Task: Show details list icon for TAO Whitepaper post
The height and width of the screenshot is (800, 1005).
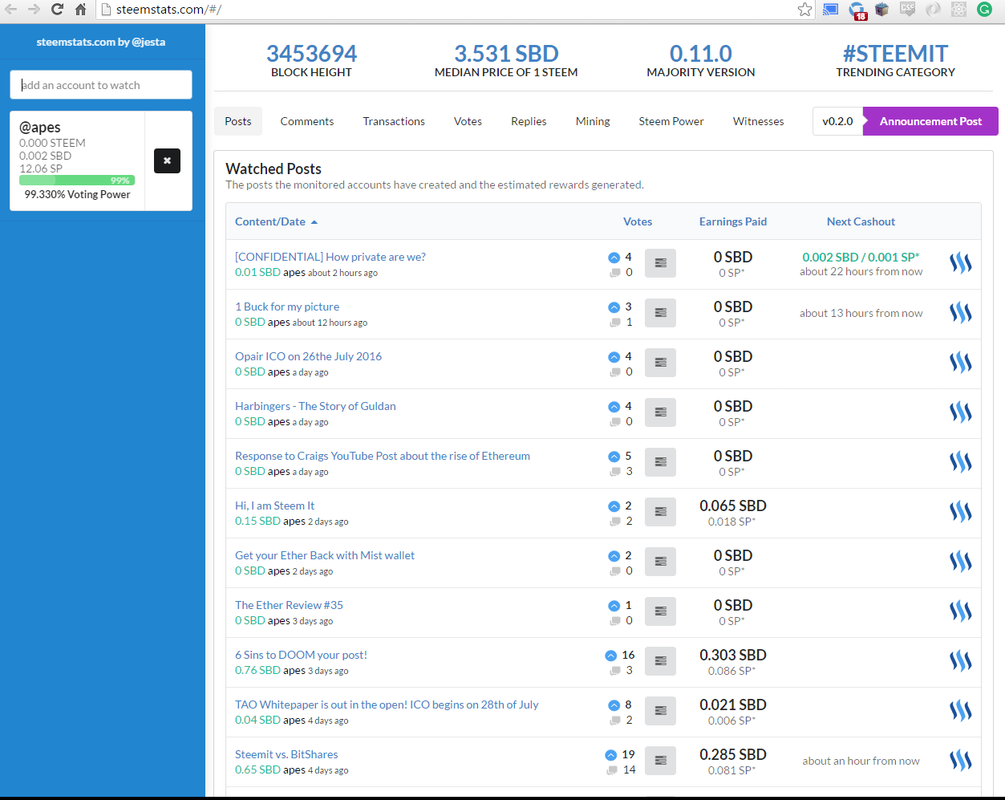Action: tap(660, 711)
